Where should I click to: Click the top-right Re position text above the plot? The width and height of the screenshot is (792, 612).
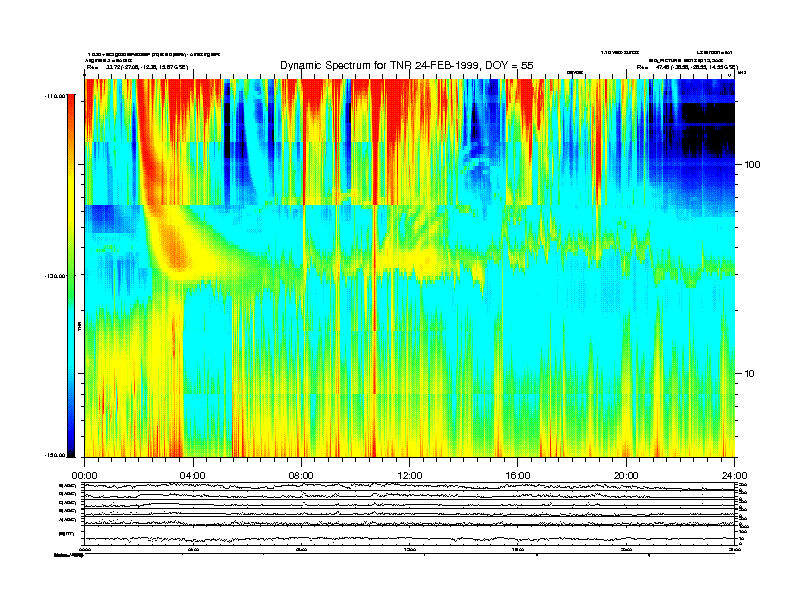[x=687, y=67]
